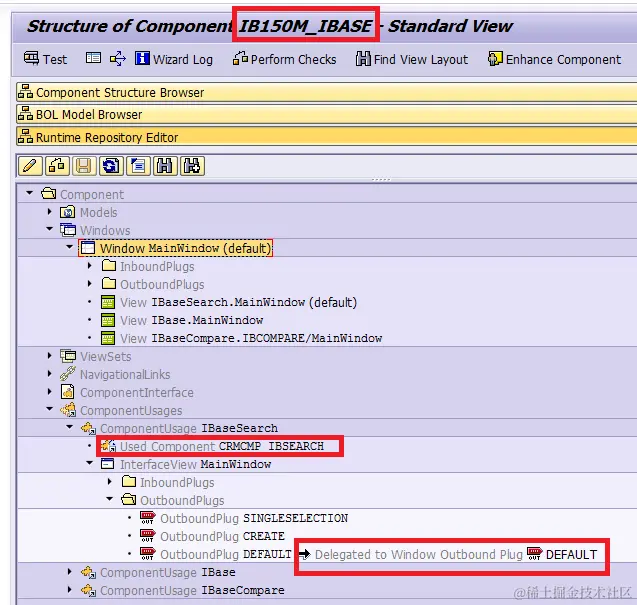
Task: Click the disabled save diskette icon
Action: point(84,166)
